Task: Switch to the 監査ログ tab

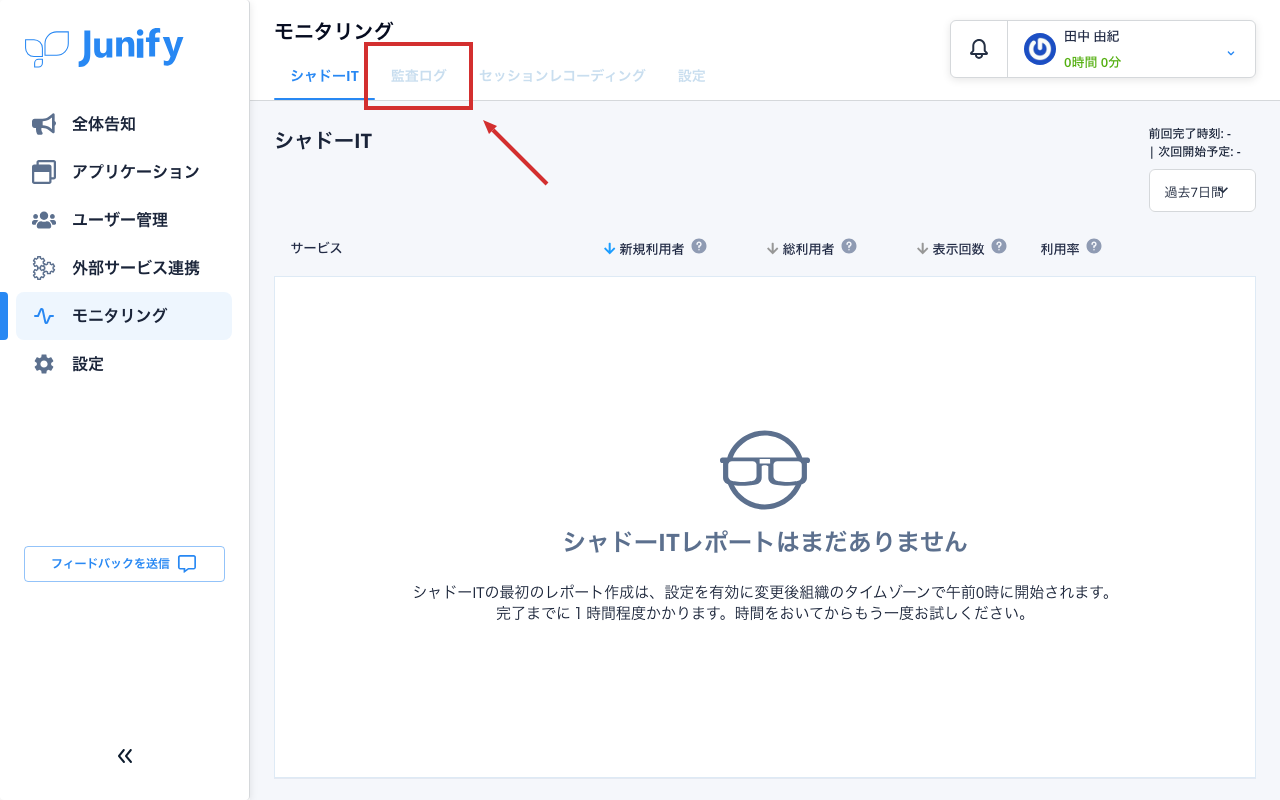Action: (419, 76)
